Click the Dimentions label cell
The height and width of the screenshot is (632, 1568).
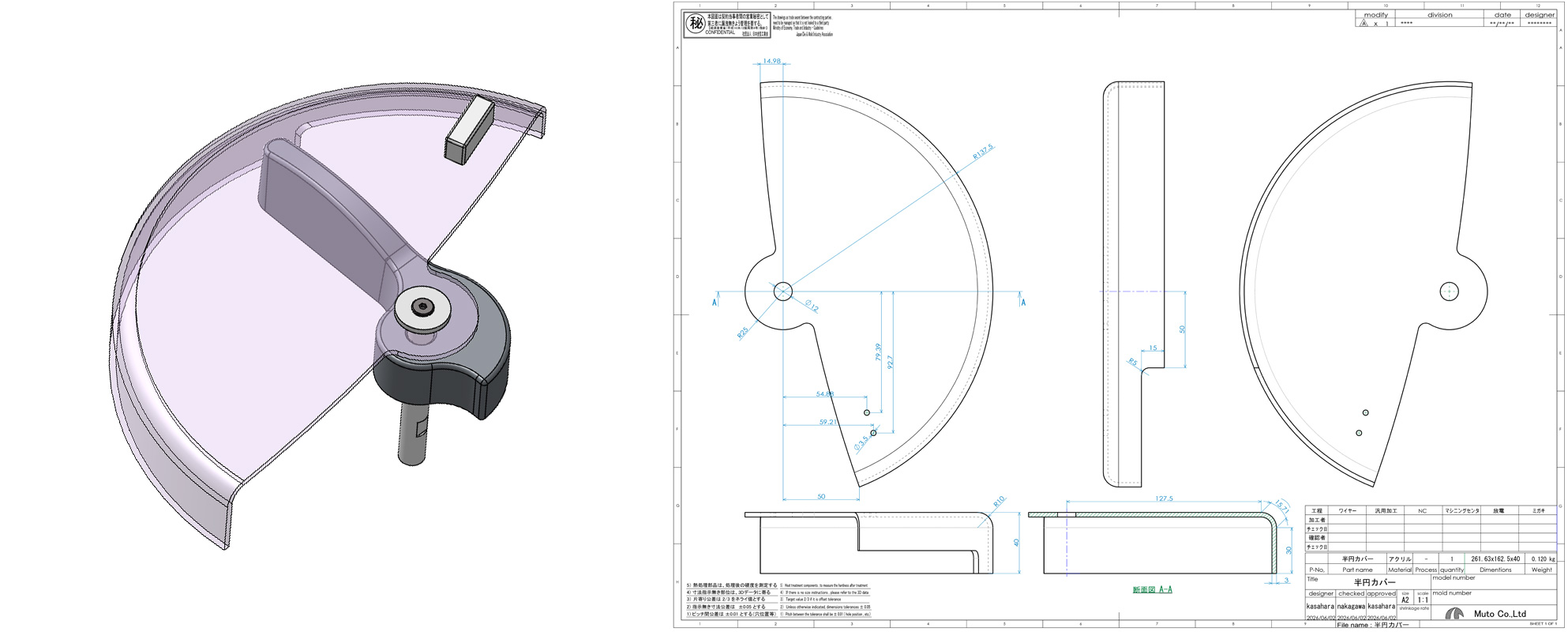pyautogui.click(x=1495, y=570)
